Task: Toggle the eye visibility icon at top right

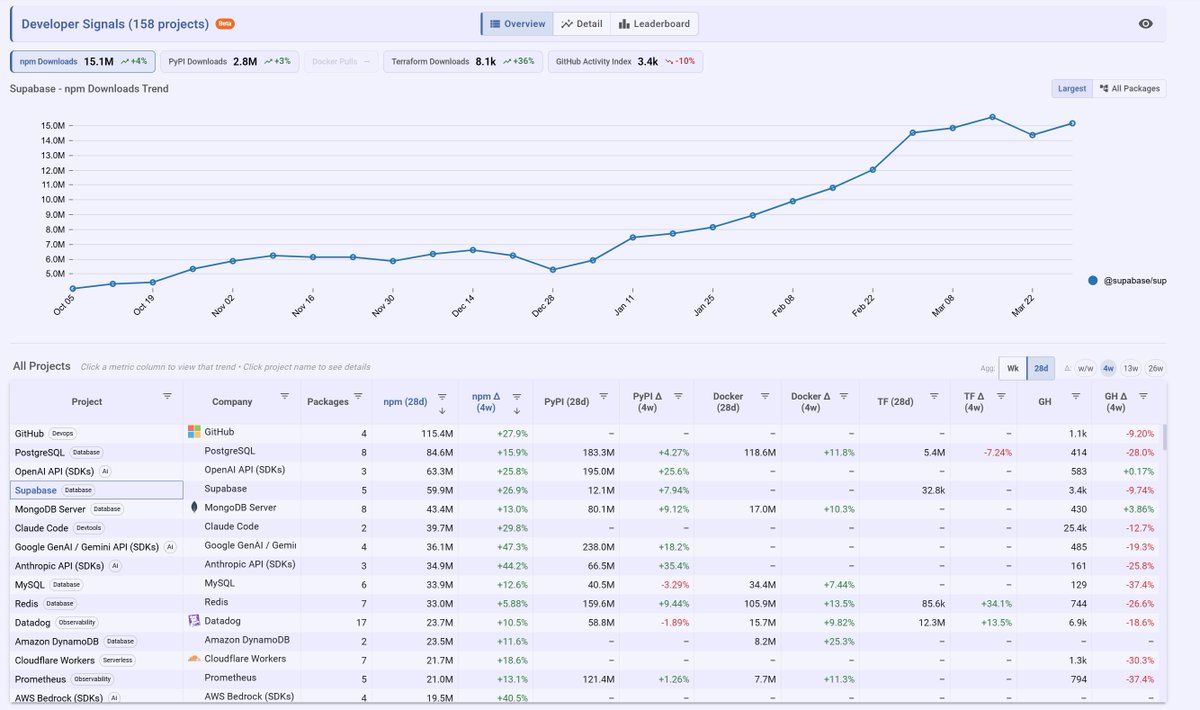Action: (1146, 24)
